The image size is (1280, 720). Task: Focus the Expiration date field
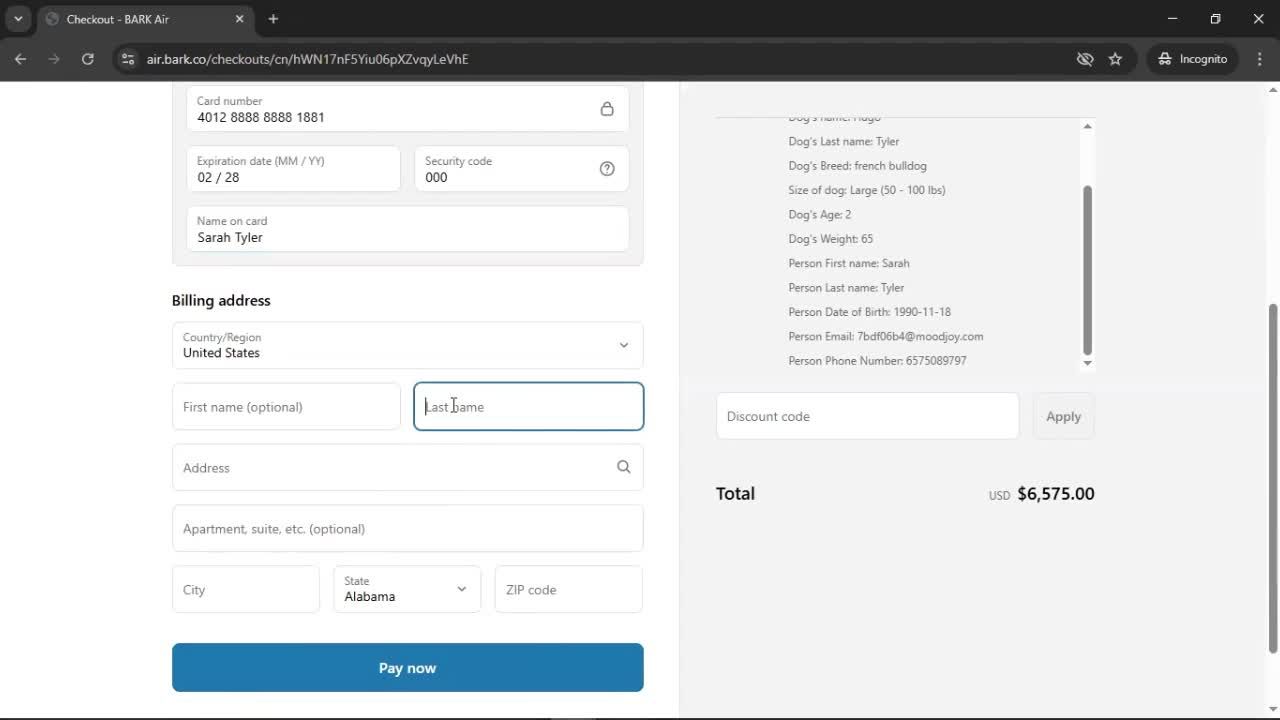point(294,169)
